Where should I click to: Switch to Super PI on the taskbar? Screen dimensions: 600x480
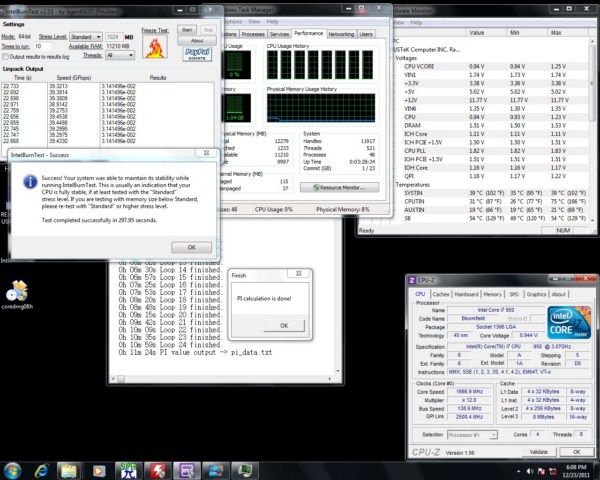point(129,471)
